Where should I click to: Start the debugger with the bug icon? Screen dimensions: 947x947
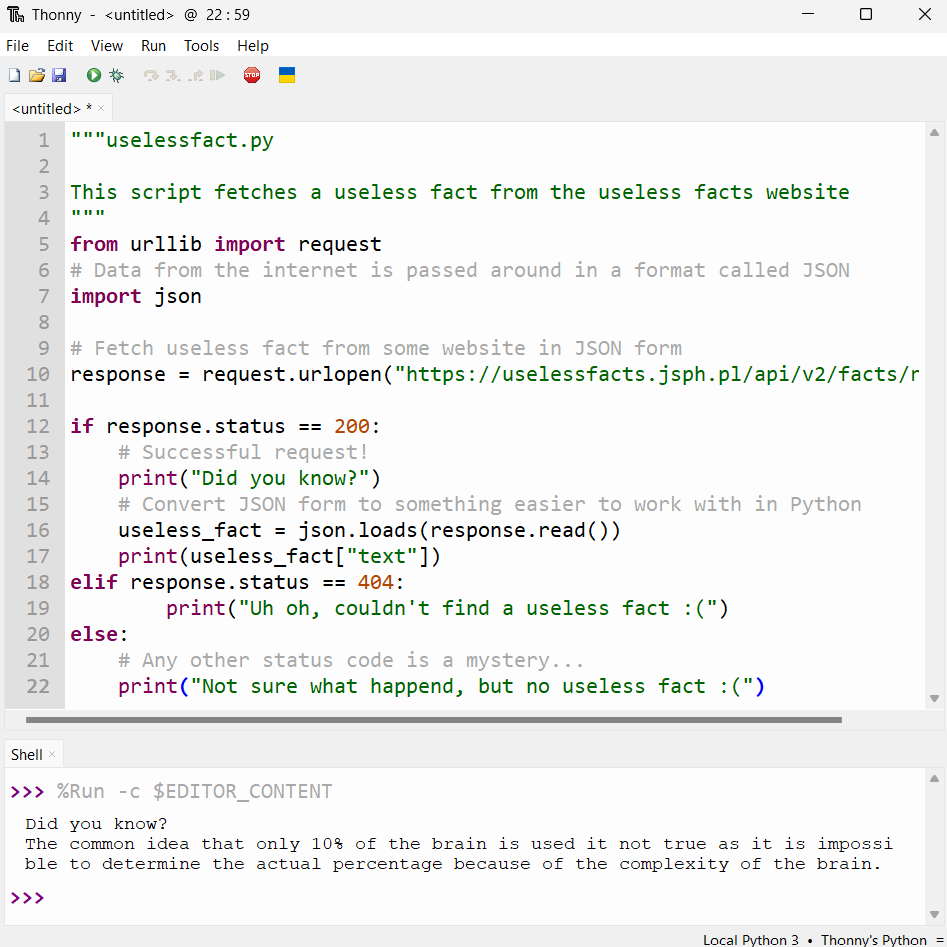pos(116,75)
